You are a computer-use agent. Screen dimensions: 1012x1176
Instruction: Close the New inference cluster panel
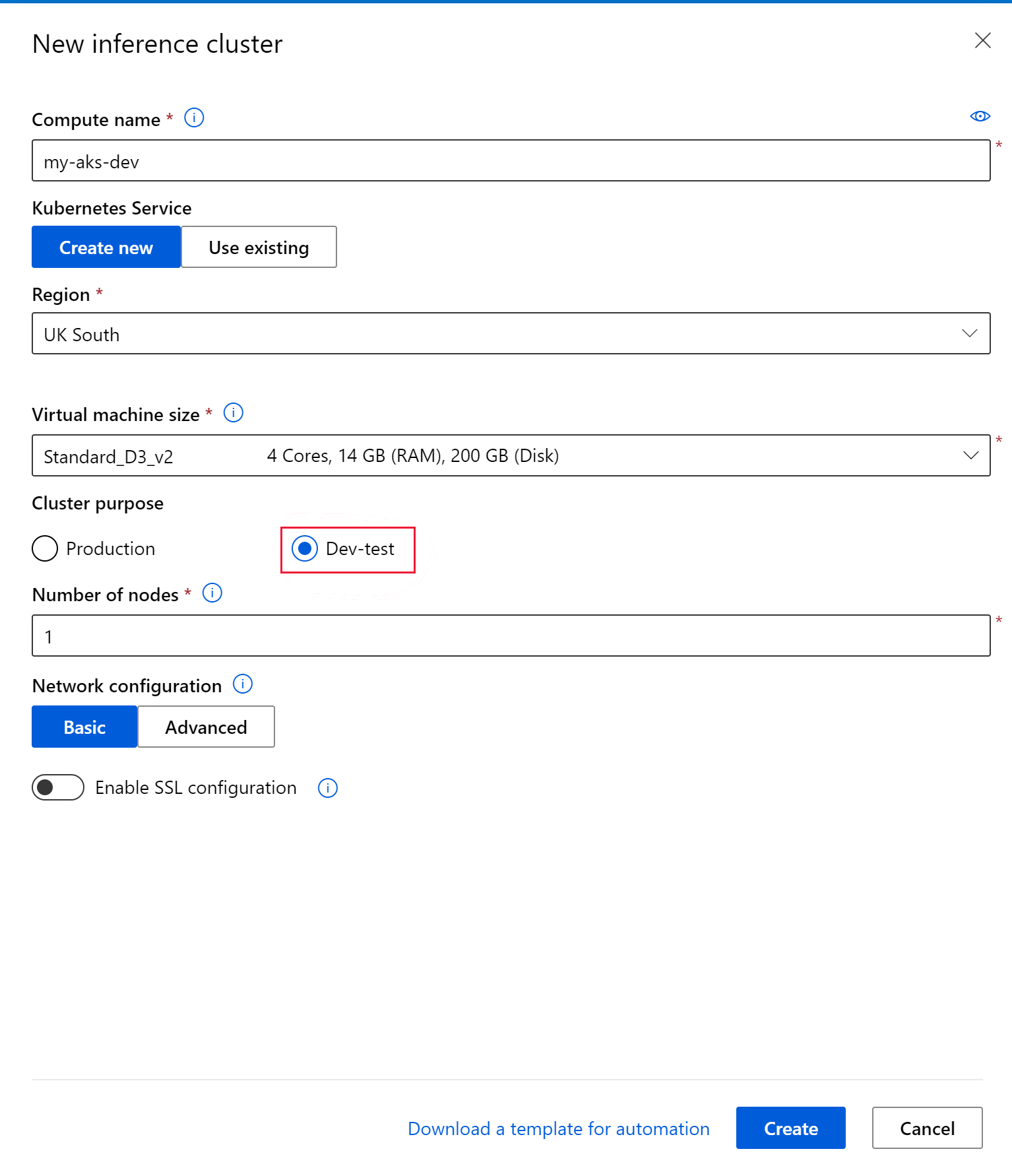click(x=982, y=41)
